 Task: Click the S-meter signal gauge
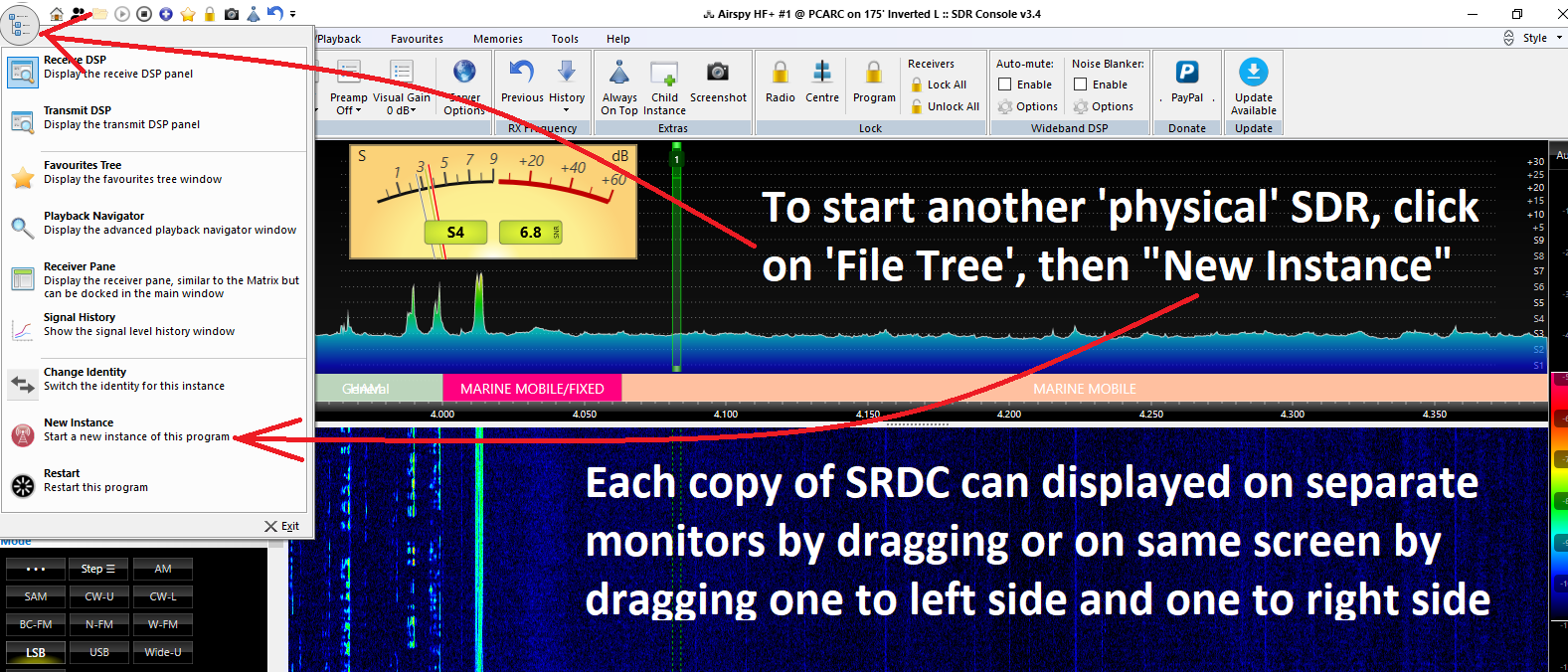(493, 202)
